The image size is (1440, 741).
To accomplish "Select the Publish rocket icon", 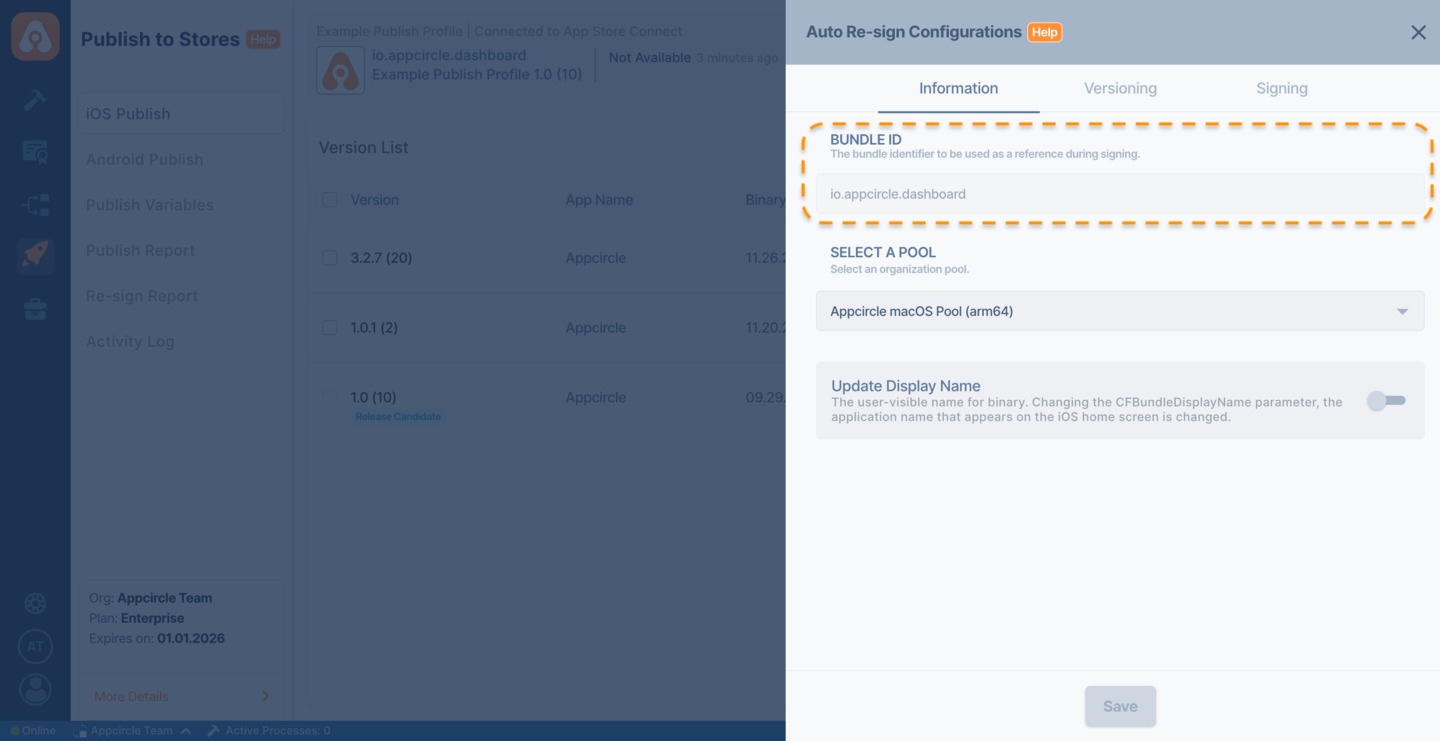I will [35, 255].
